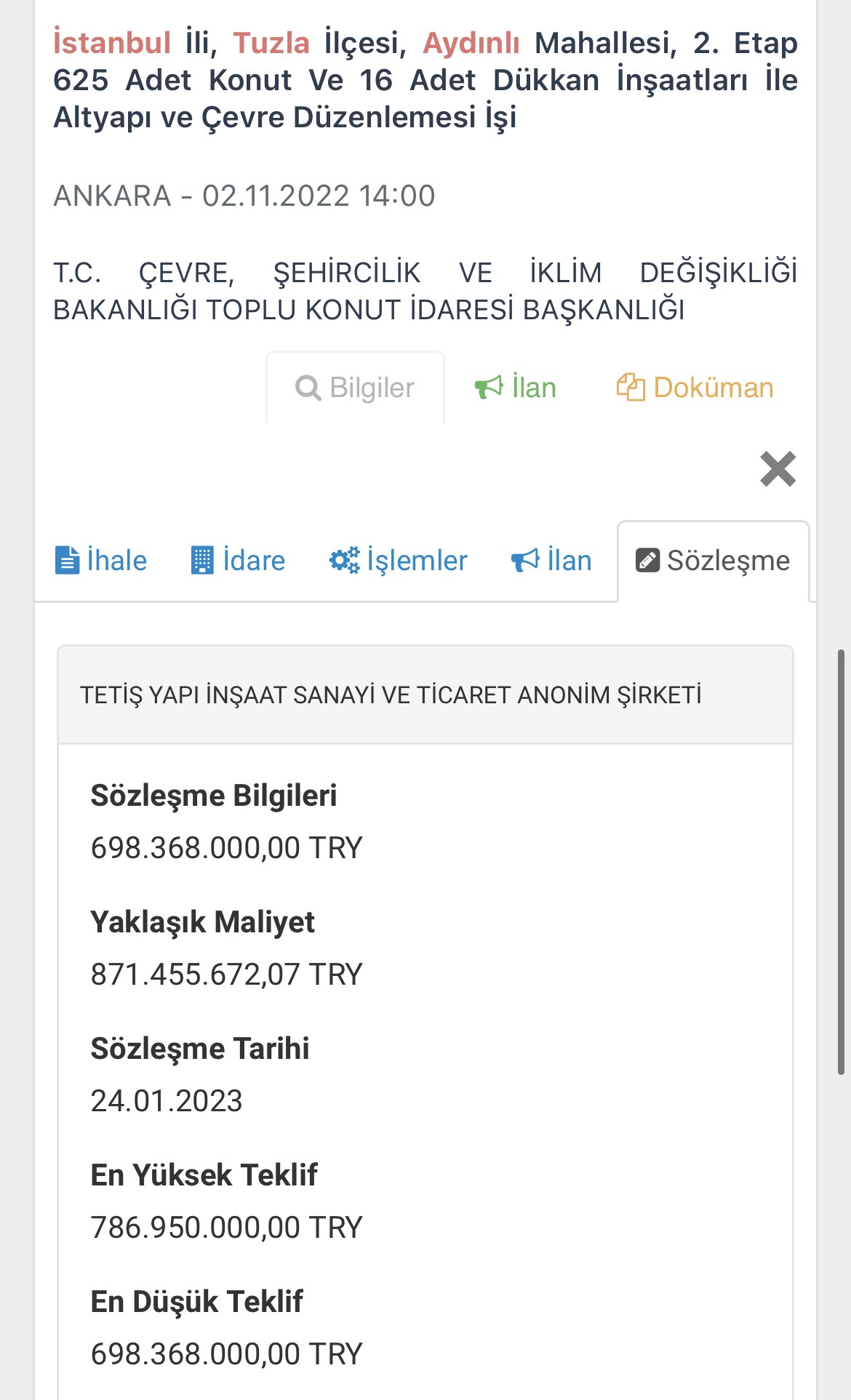The image size is (851, 1400).
Task: Select the İhale tab label
Action: [x=117, y=561]
